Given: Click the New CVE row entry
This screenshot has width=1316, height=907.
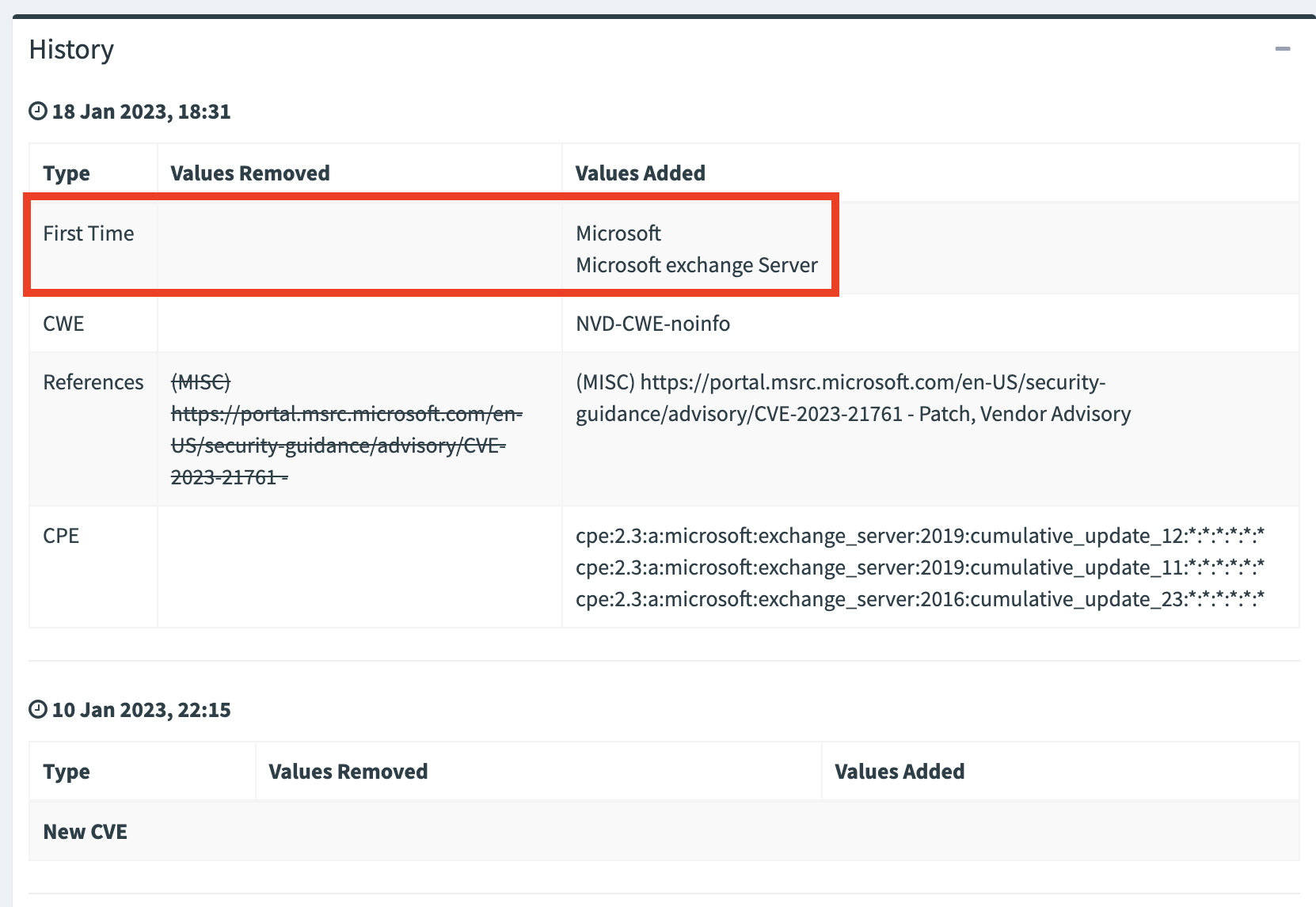Looking at the screenshot, I should point(85,831).
